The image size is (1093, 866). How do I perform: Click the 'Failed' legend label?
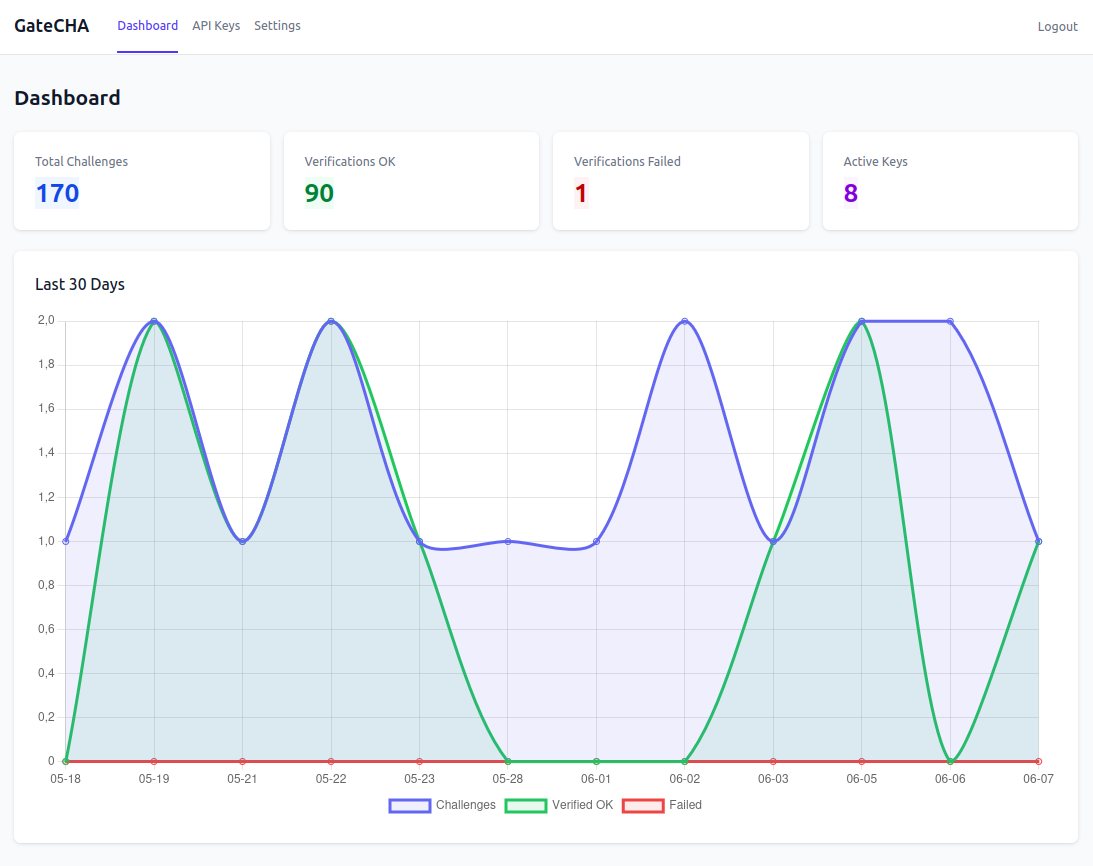click(x=685, y=805)
